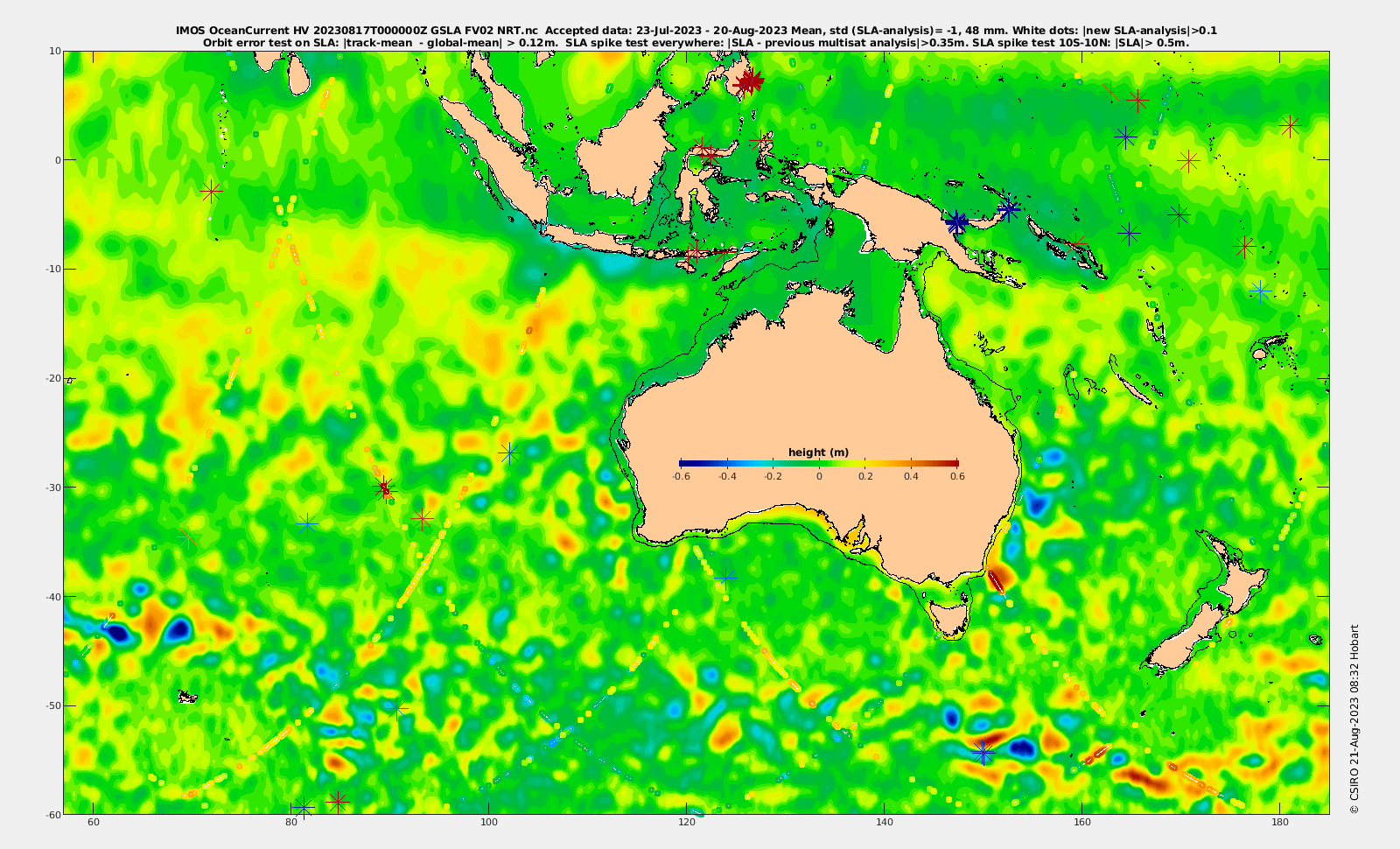
Task: Click the x-axis tick label '140'
Action: pos(885,823)
